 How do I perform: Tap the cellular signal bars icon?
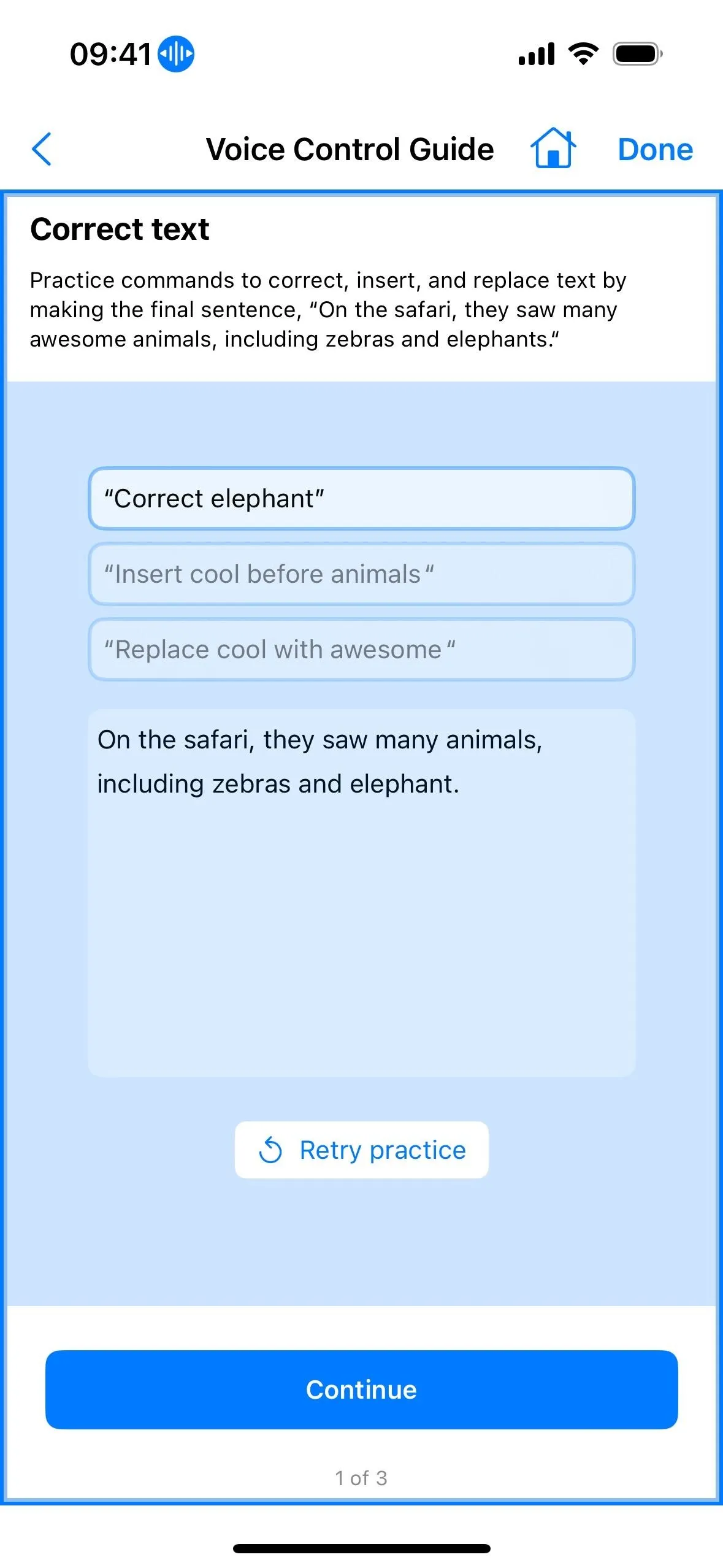point(537,54)
